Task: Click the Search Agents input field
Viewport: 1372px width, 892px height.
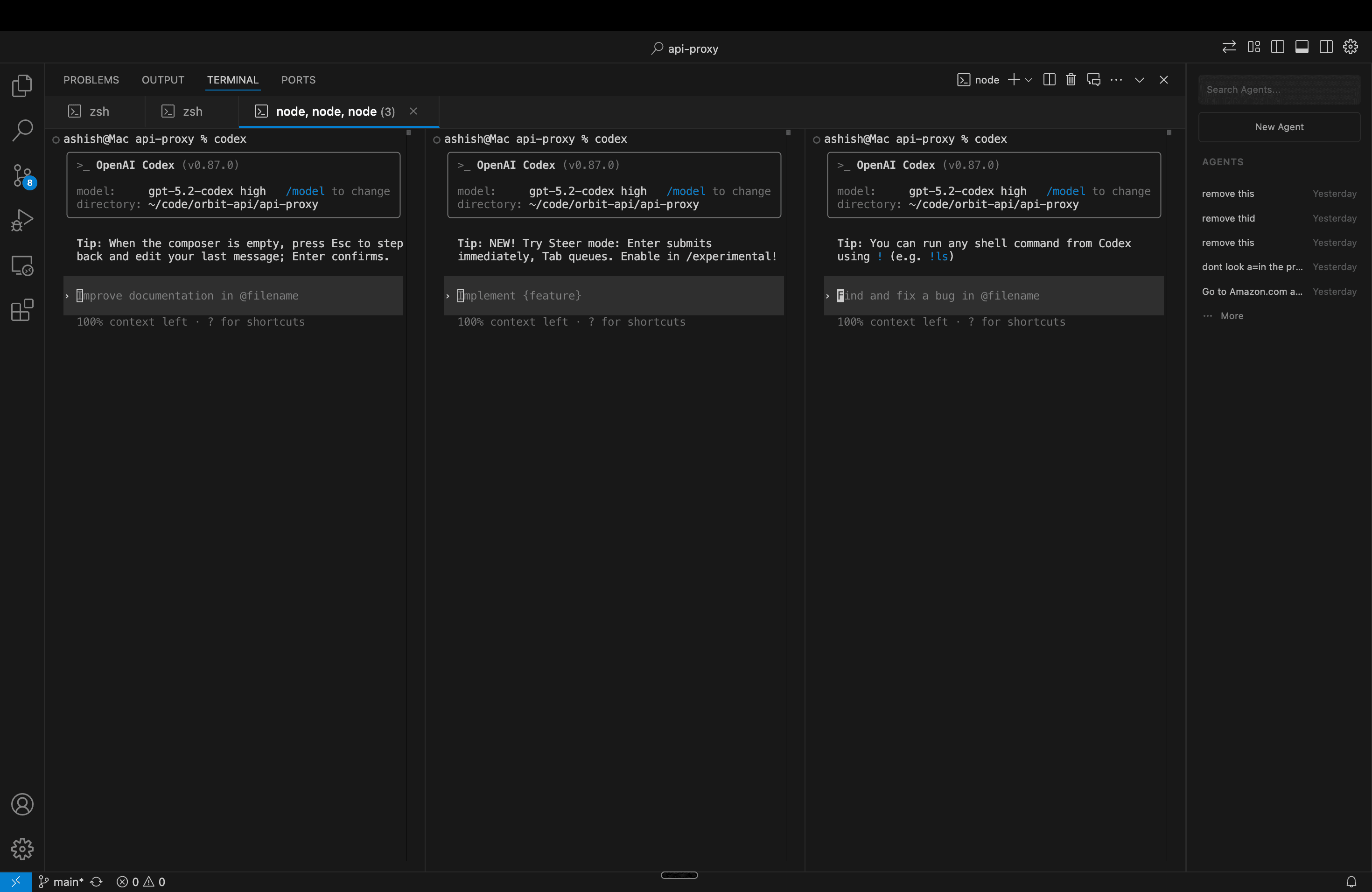Action: [x=1279, y=89]
